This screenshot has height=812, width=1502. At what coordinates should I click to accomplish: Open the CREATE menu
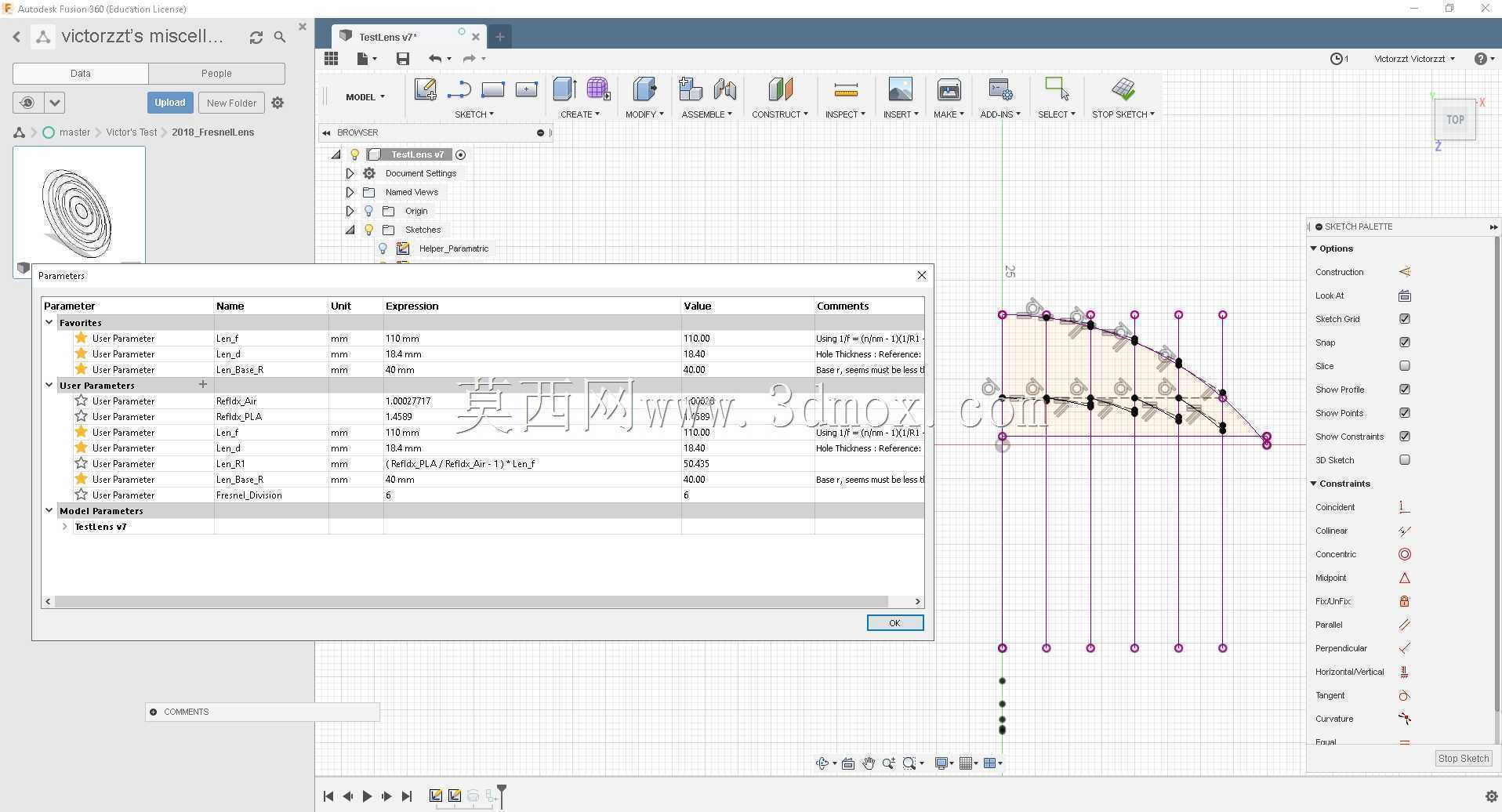(580, 114)
